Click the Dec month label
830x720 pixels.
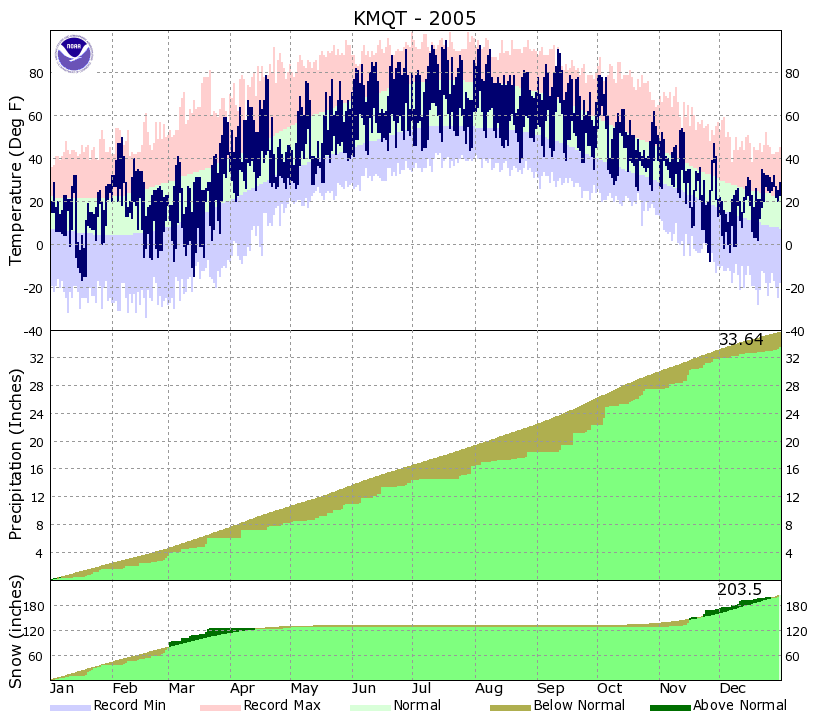[733, 688]
